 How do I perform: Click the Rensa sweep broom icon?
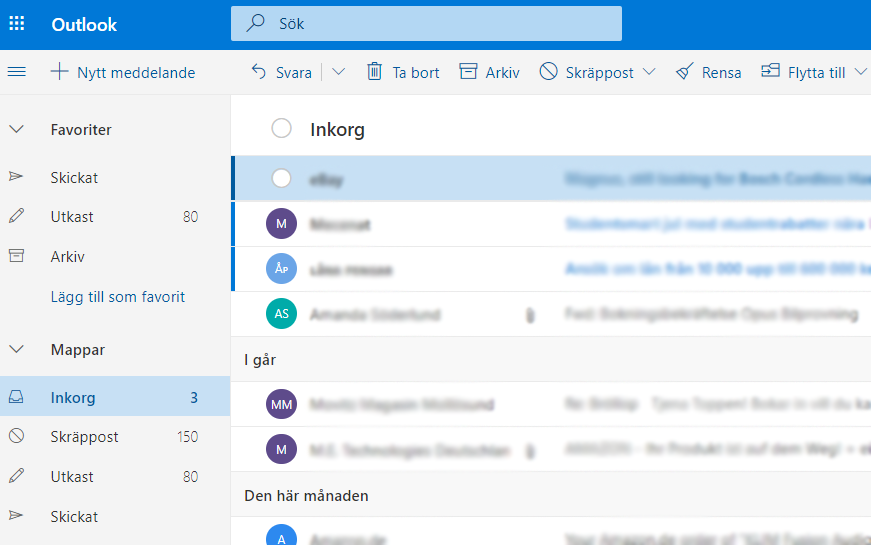point(684,72)
